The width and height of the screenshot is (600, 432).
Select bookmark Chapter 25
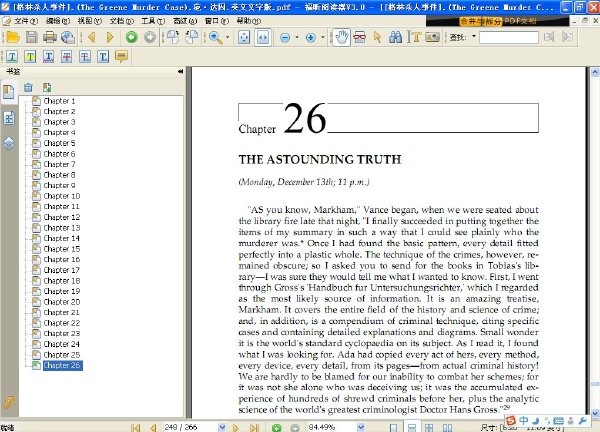click(x=62, y=355)
